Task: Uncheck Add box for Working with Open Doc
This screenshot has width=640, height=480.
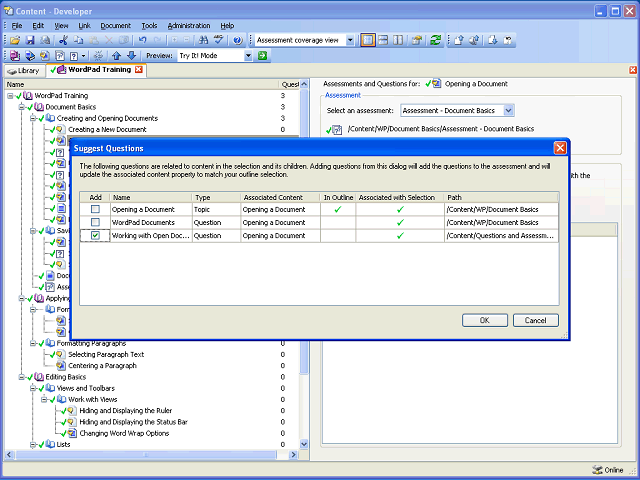Action: 95,236
